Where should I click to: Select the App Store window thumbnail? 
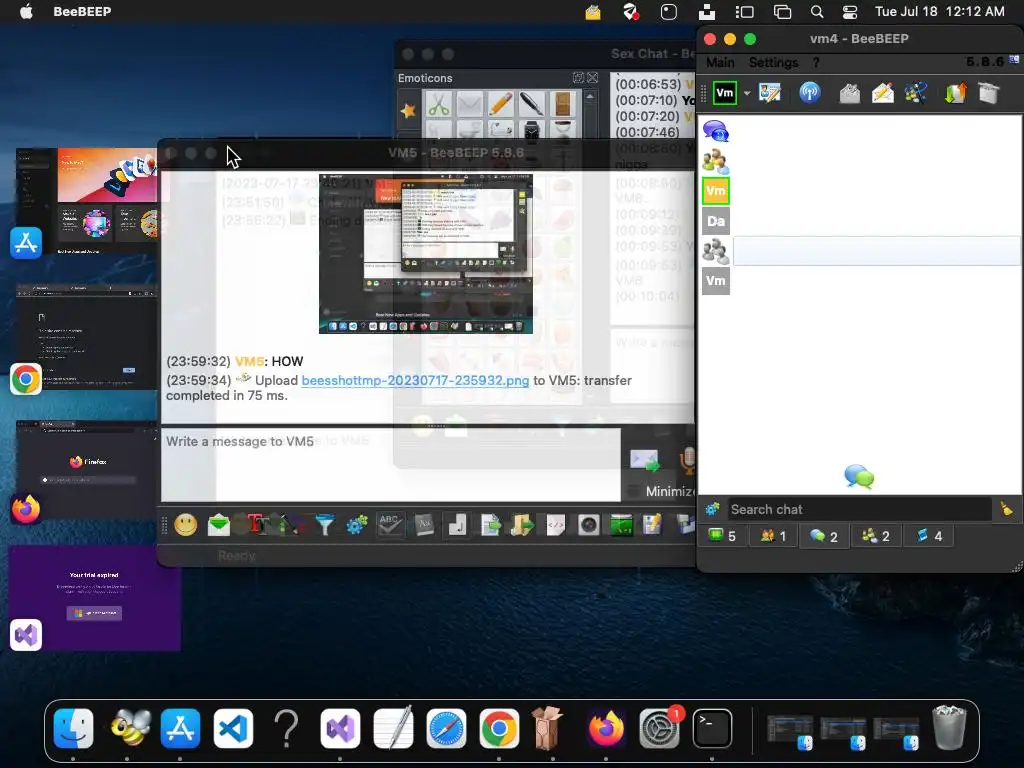point(87,200)
